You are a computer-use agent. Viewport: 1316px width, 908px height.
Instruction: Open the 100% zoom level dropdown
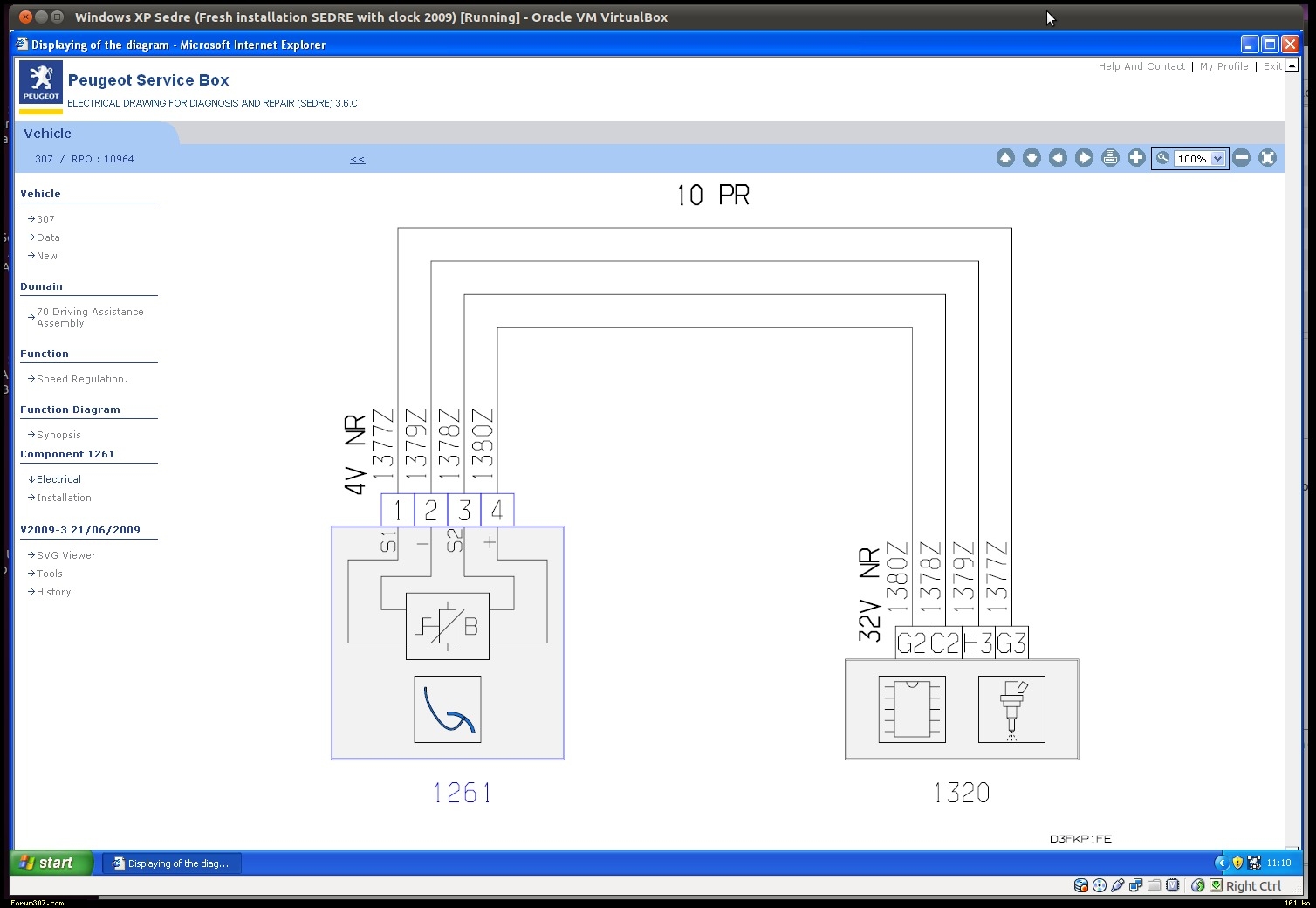coord(1217,159)
